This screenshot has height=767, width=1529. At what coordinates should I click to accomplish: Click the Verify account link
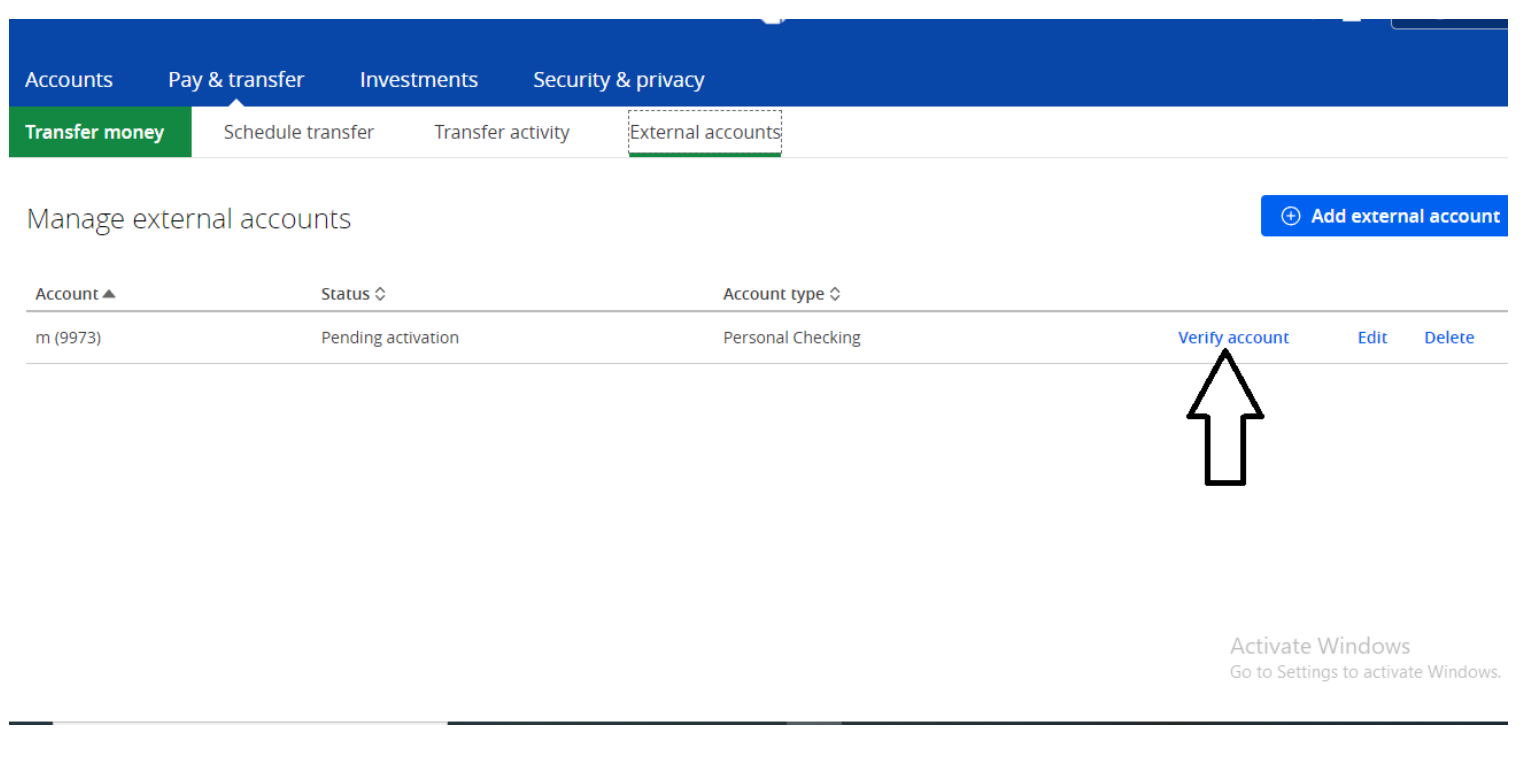click(x=1233, y=338)
